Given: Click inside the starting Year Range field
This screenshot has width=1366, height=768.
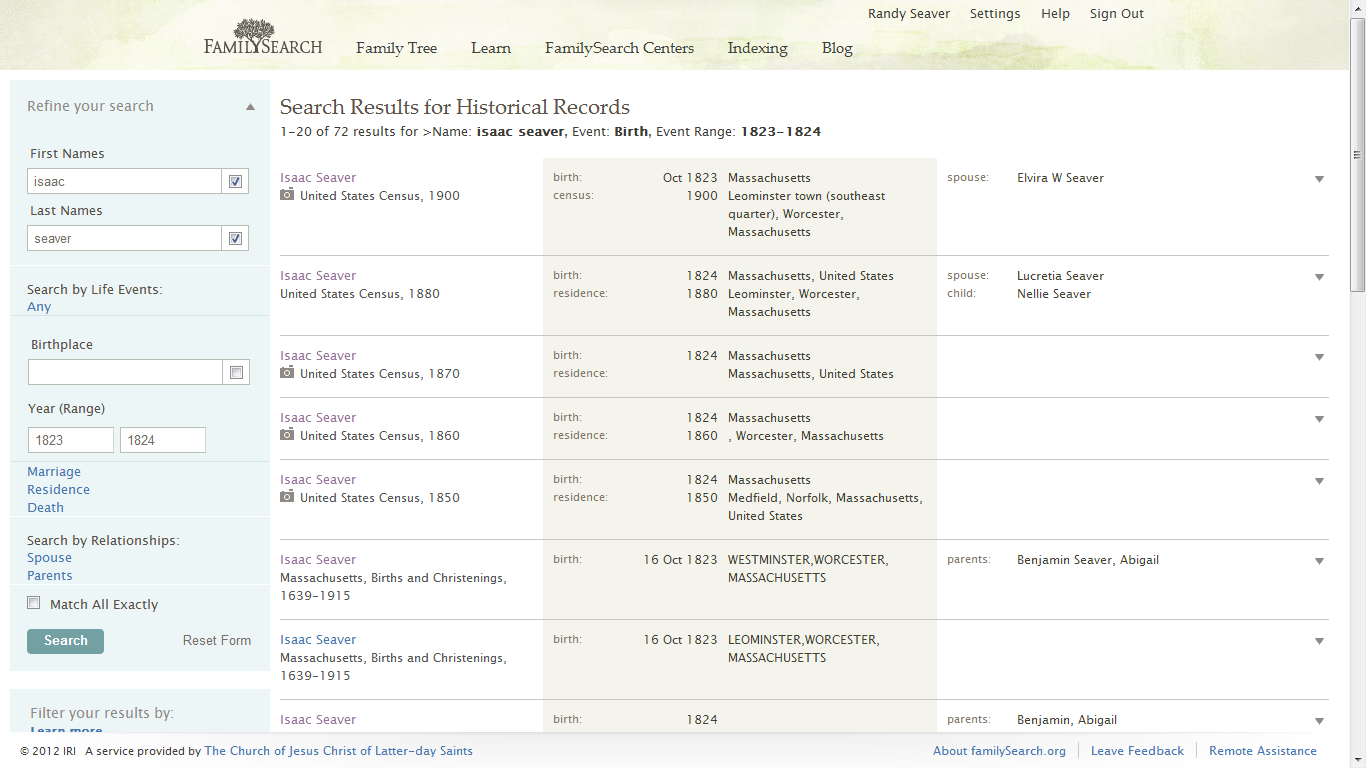Looking at the screenshot, I should pos(70,439).
